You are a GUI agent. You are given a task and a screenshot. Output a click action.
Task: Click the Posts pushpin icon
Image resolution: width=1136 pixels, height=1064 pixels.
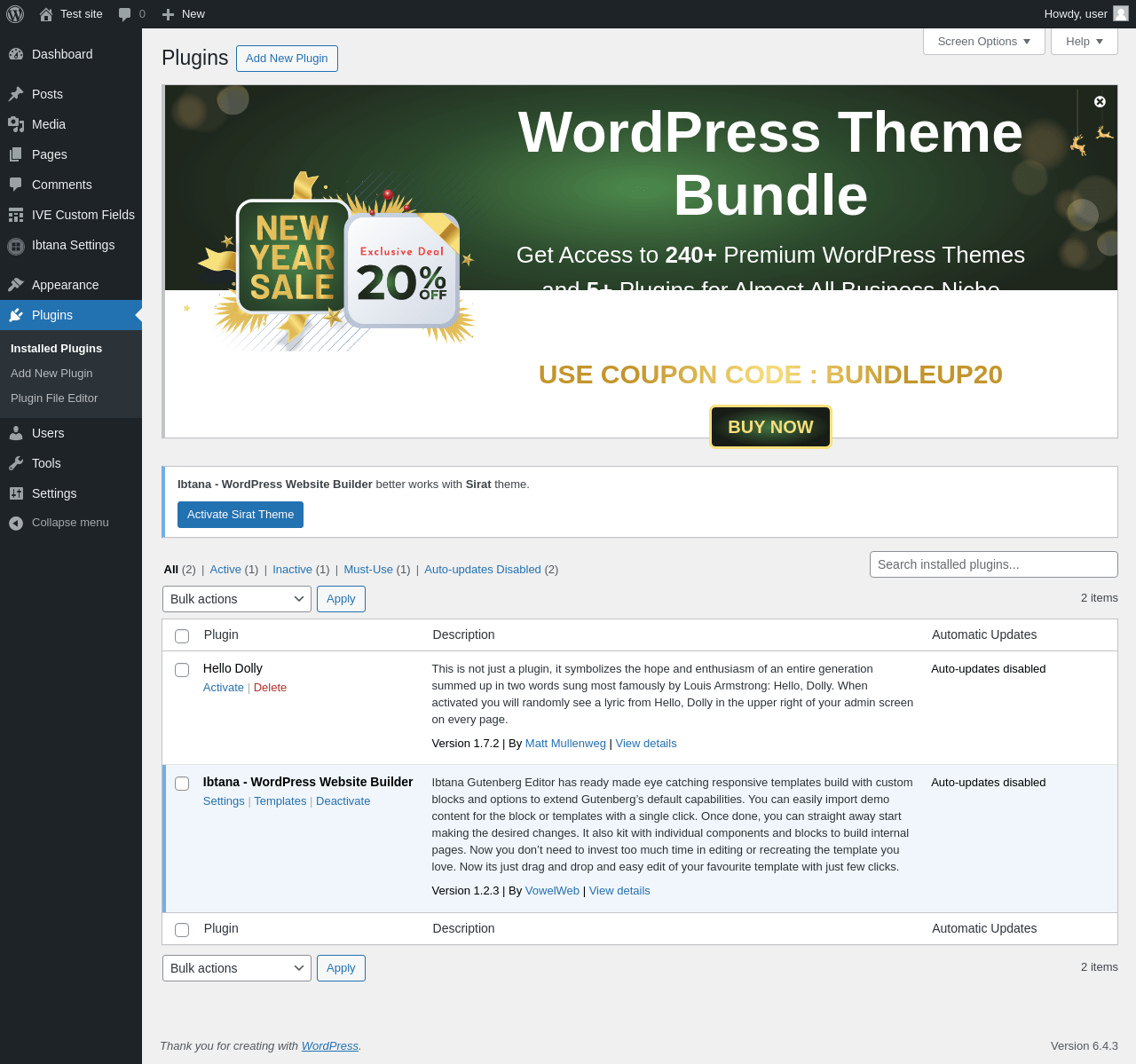16,94
